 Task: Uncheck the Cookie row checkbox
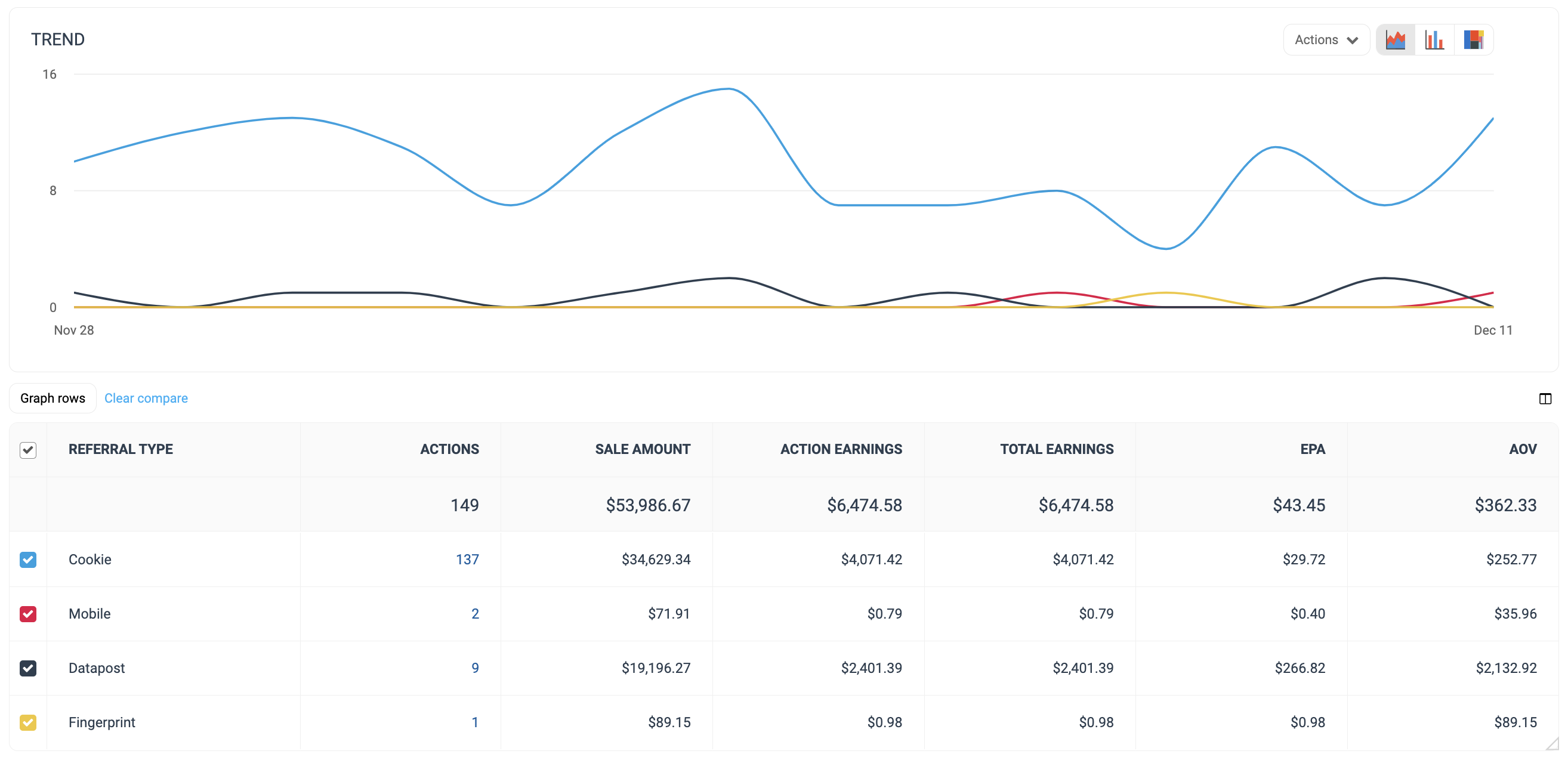[28, 559]
